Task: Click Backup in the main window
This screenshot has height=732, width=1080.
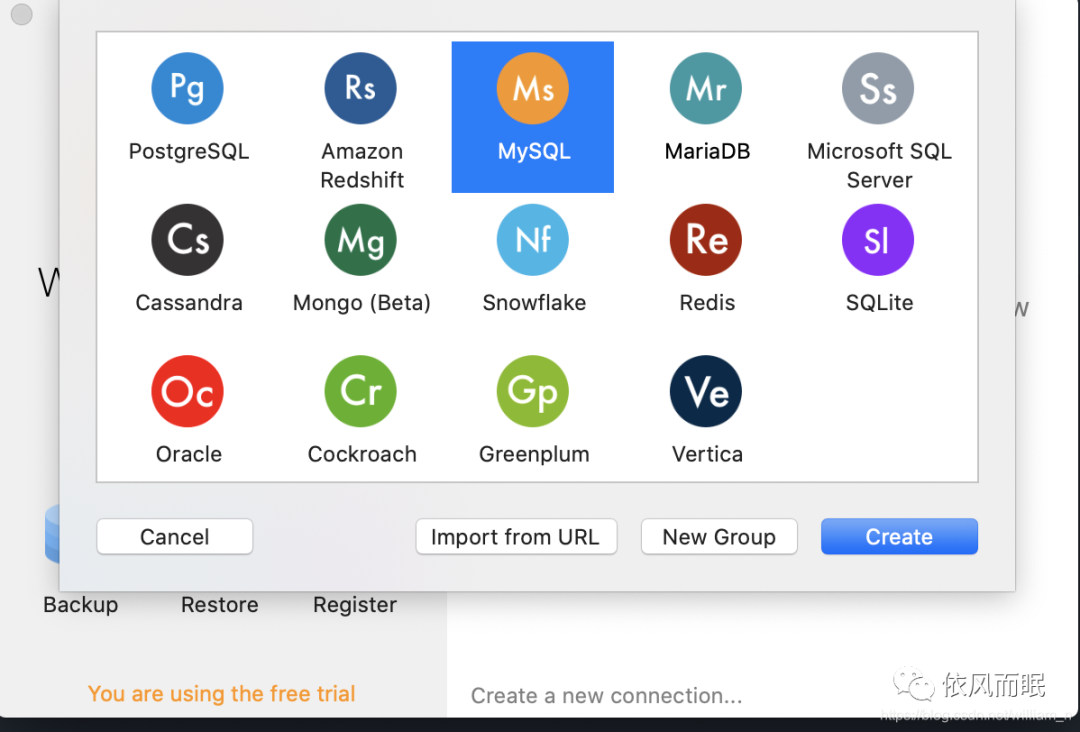Action: (81, 605)
